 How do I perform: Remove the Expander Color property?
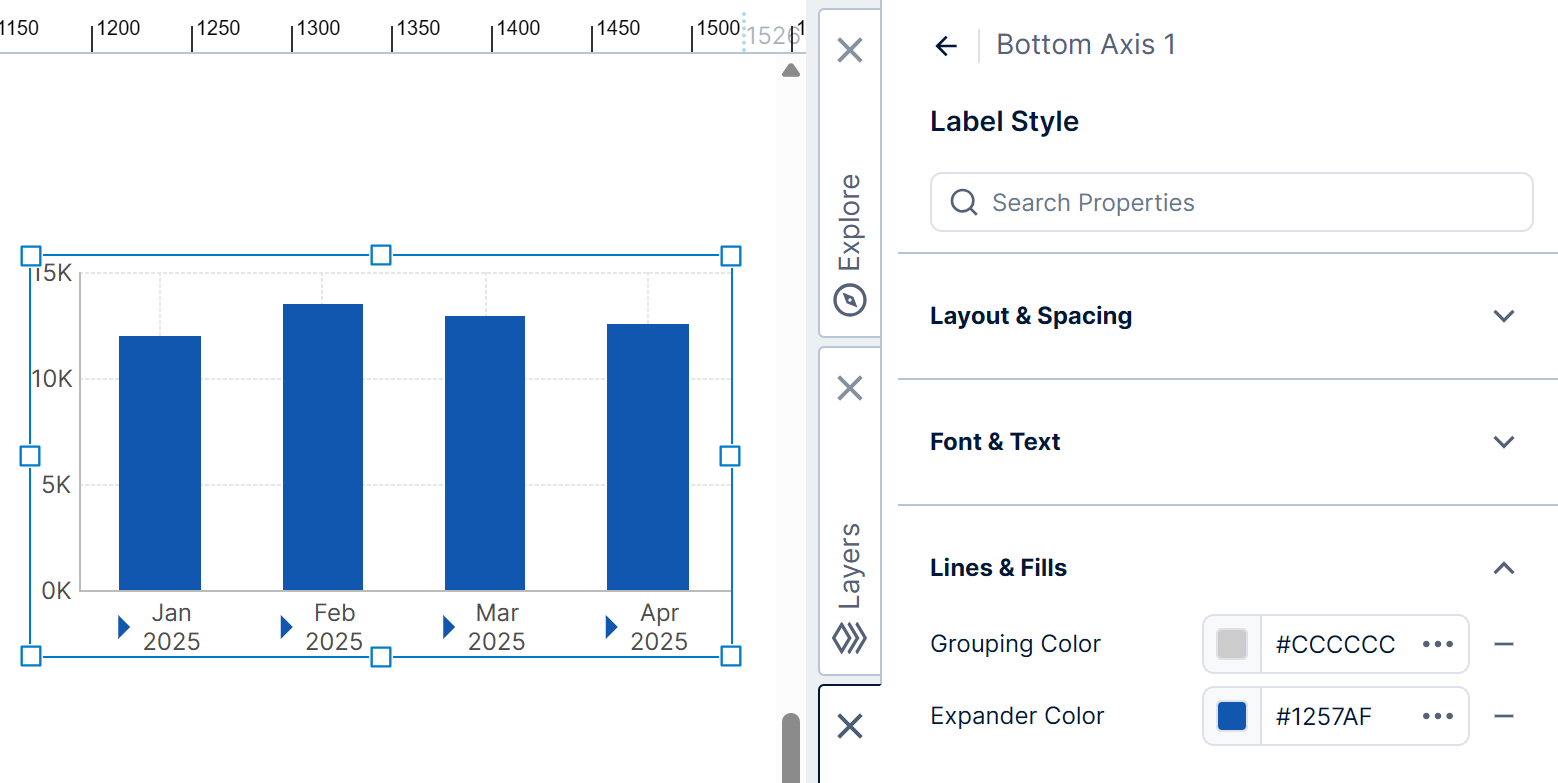pyautogui.click(x=1502, y=716)
